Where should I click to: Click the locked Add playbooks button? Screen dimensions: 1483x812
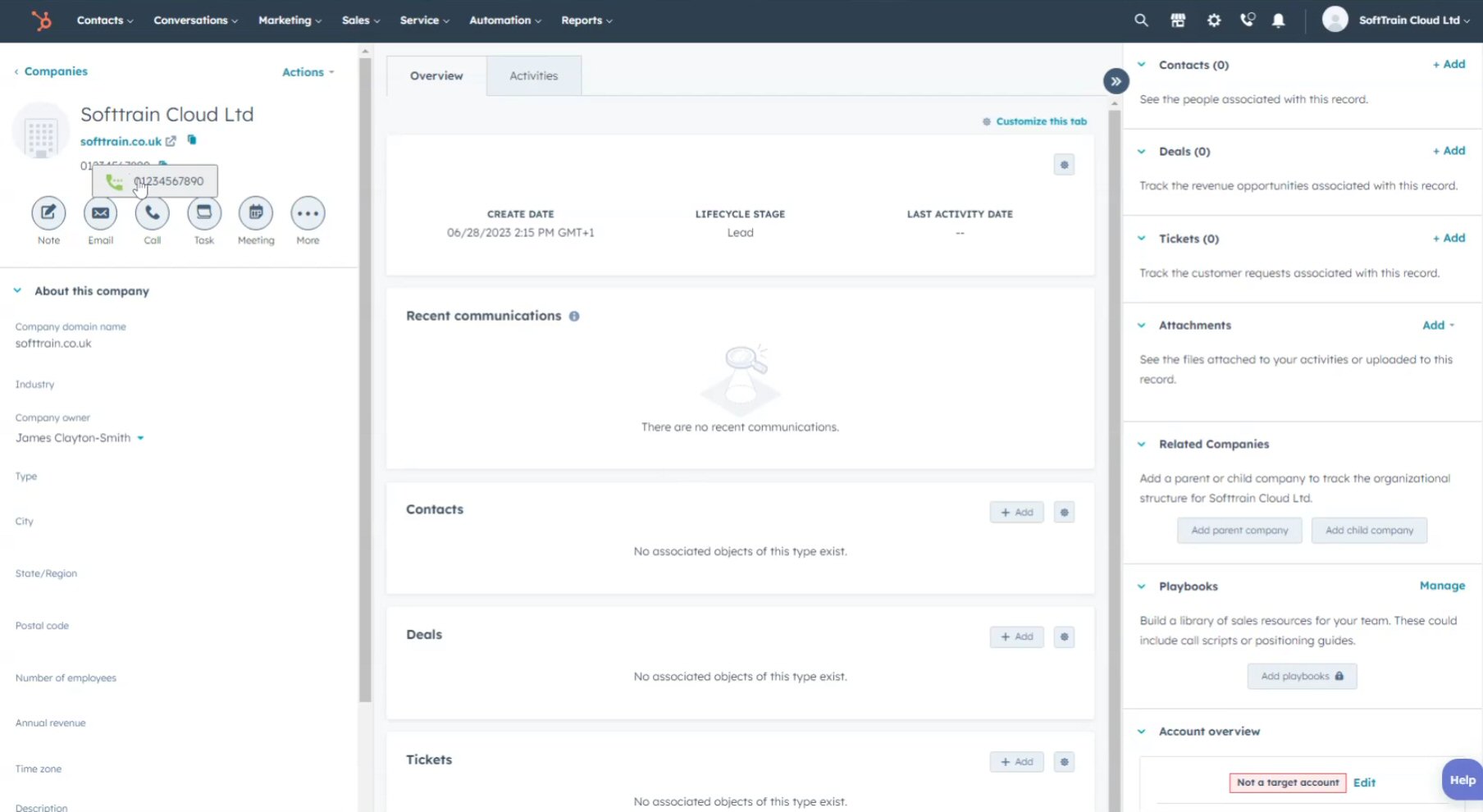[x=1302, y=677]
